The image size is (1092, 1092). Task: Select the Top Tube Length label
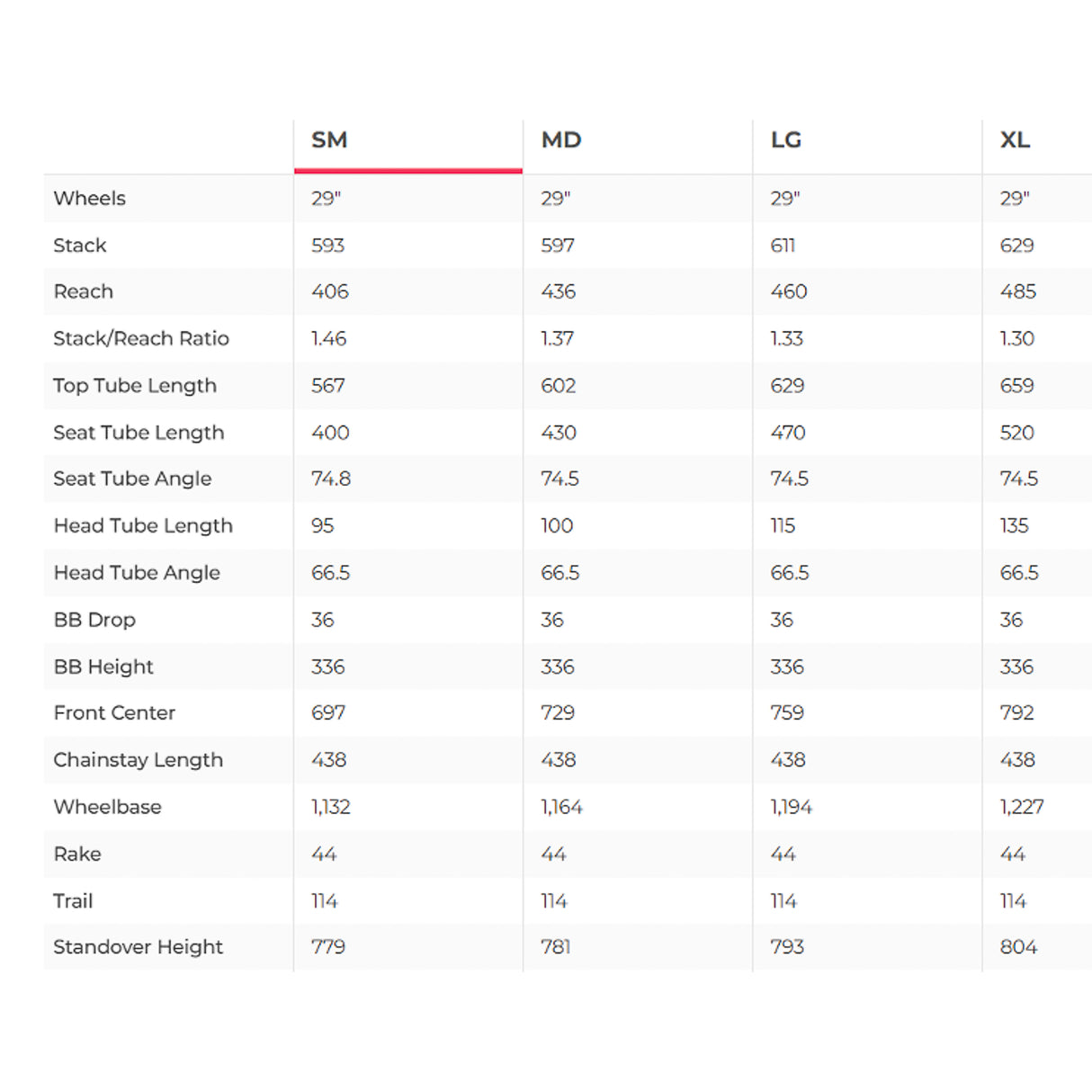tap(135, 385)
